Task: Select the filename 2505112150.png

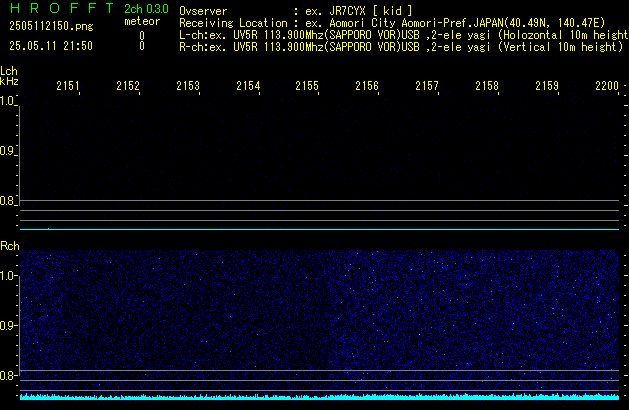Action: pyautogui.click(x=51, y=26)
